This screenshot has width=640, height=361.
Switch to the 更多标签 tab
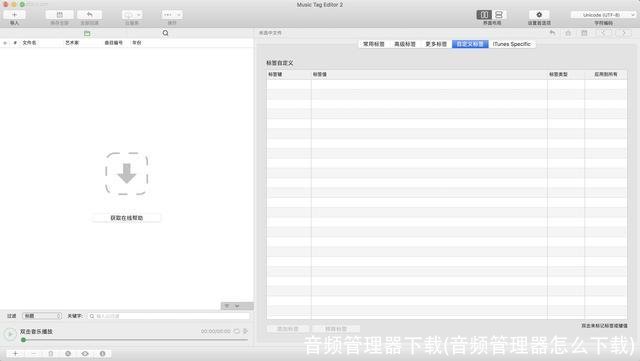click(x=436, y=44)
